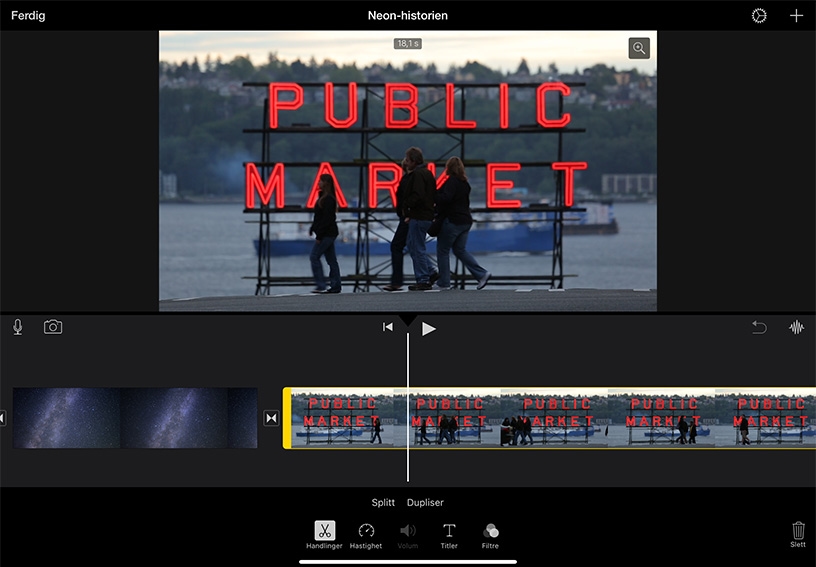Open the Volum controls
Screen dimensions: 816x567
pyautogui.click(x=407, y=536)
